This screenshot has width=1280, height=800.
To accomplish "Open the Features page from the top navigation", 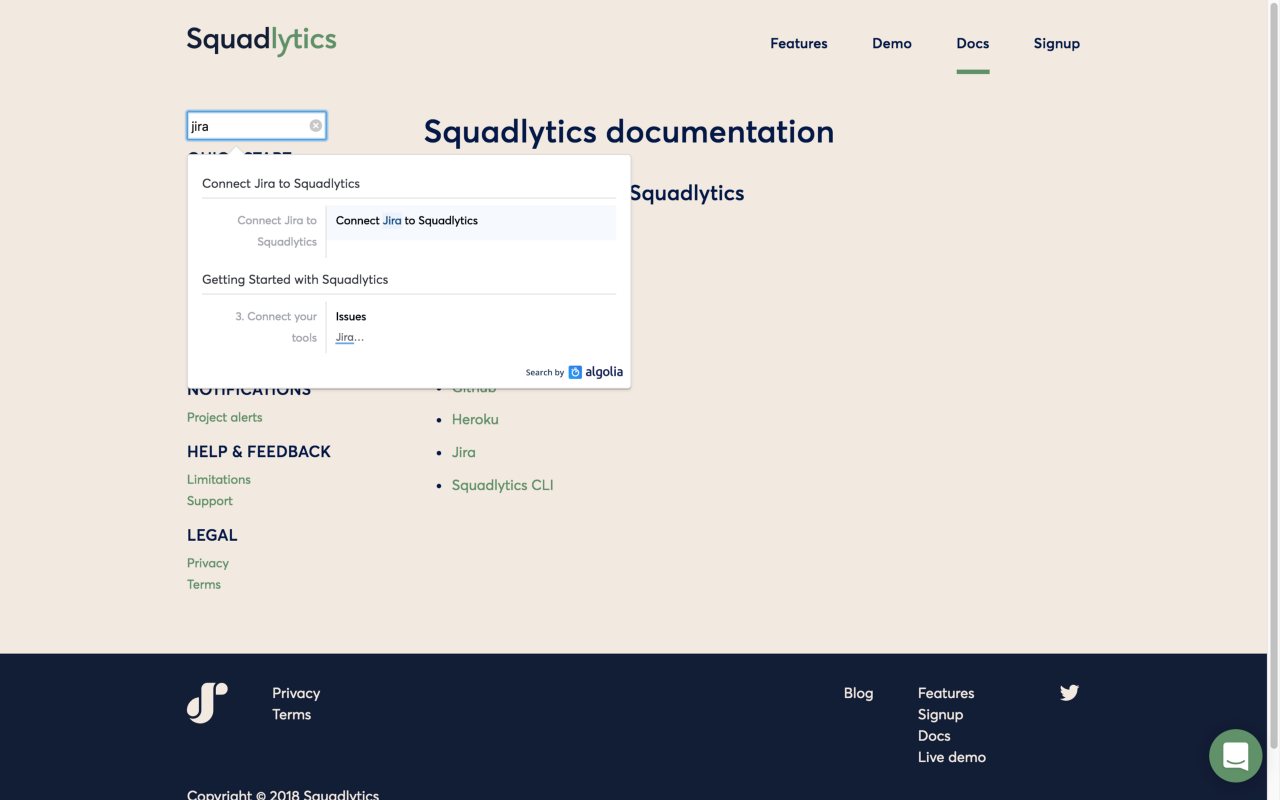I will pos(798,43).
